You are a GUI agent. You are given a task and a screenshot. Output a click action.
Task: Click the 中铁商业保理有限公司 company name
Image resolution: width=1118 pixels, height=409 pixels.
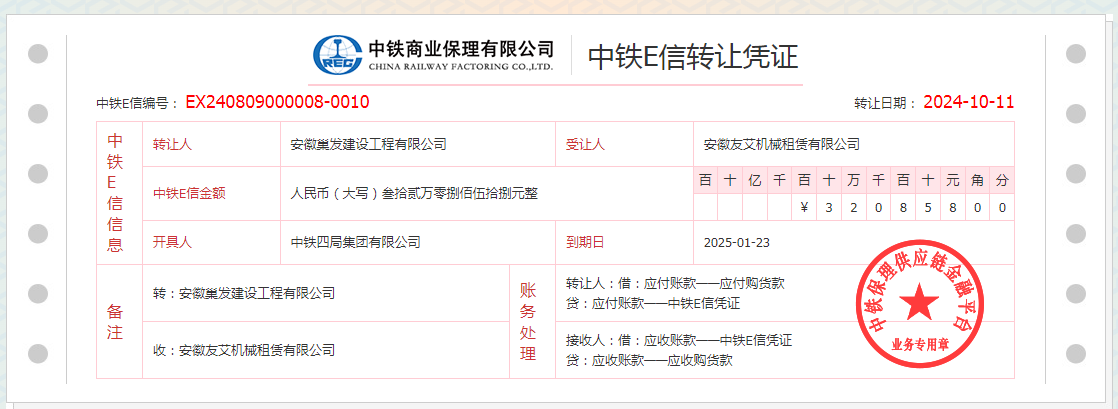(x=461, y=49)
